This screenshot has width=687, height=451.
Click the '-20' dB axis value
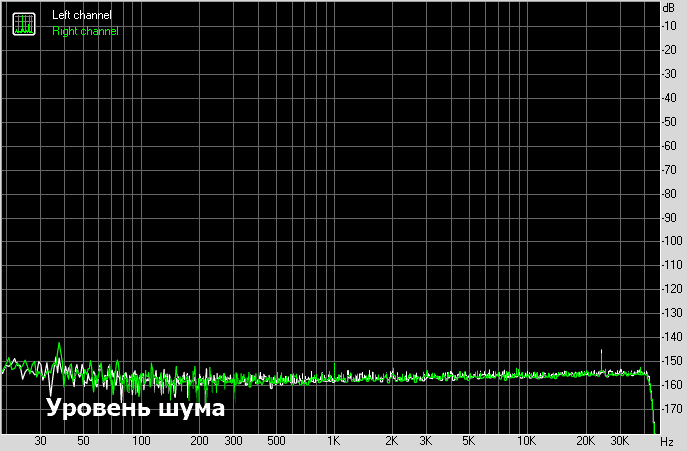669,50
